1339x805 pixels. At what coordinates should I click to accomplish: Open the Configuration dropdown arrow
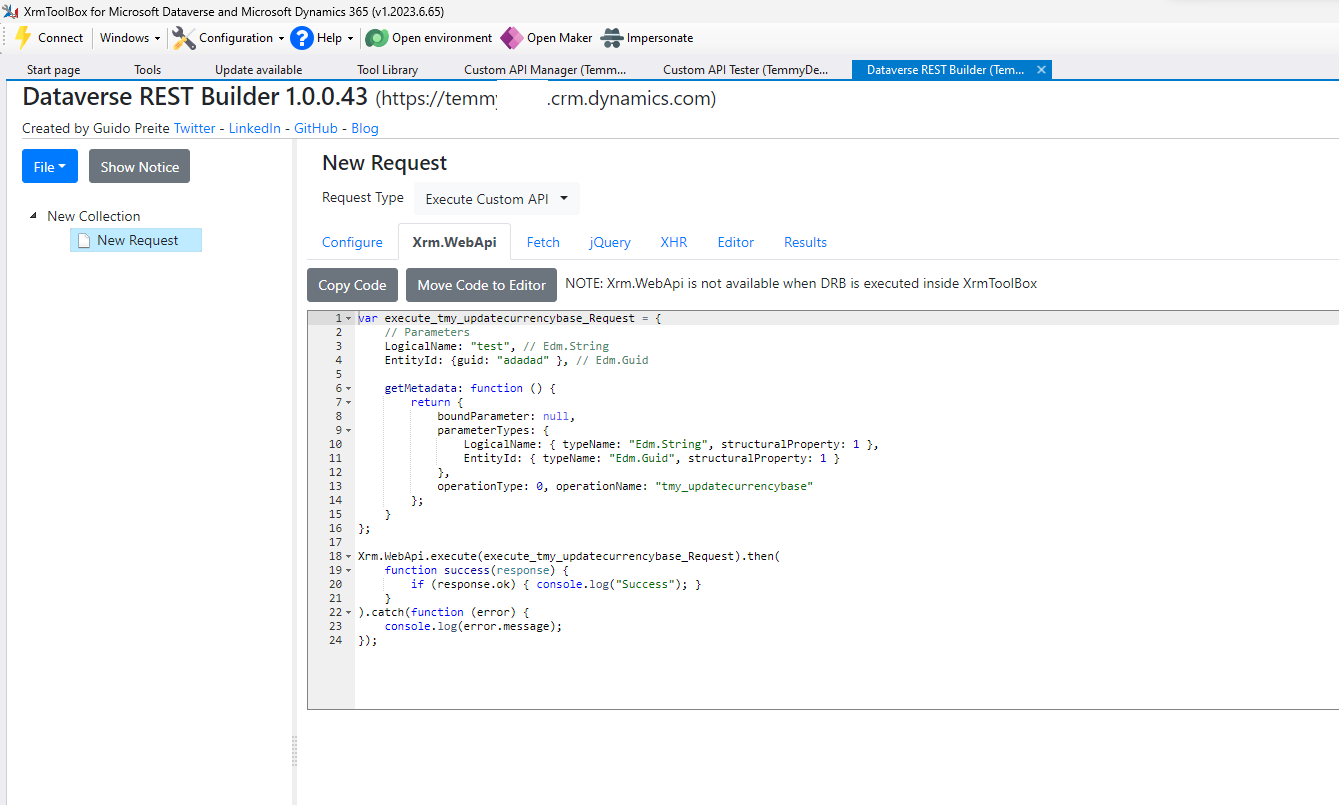[281, 39]
